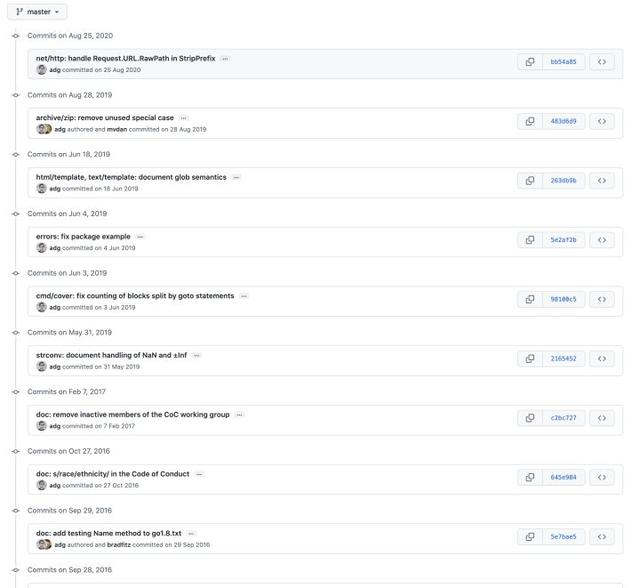Browse repository at commit 645e984
Image resolution: width=640 pixels, height=588 pixels.
(602, 477)
